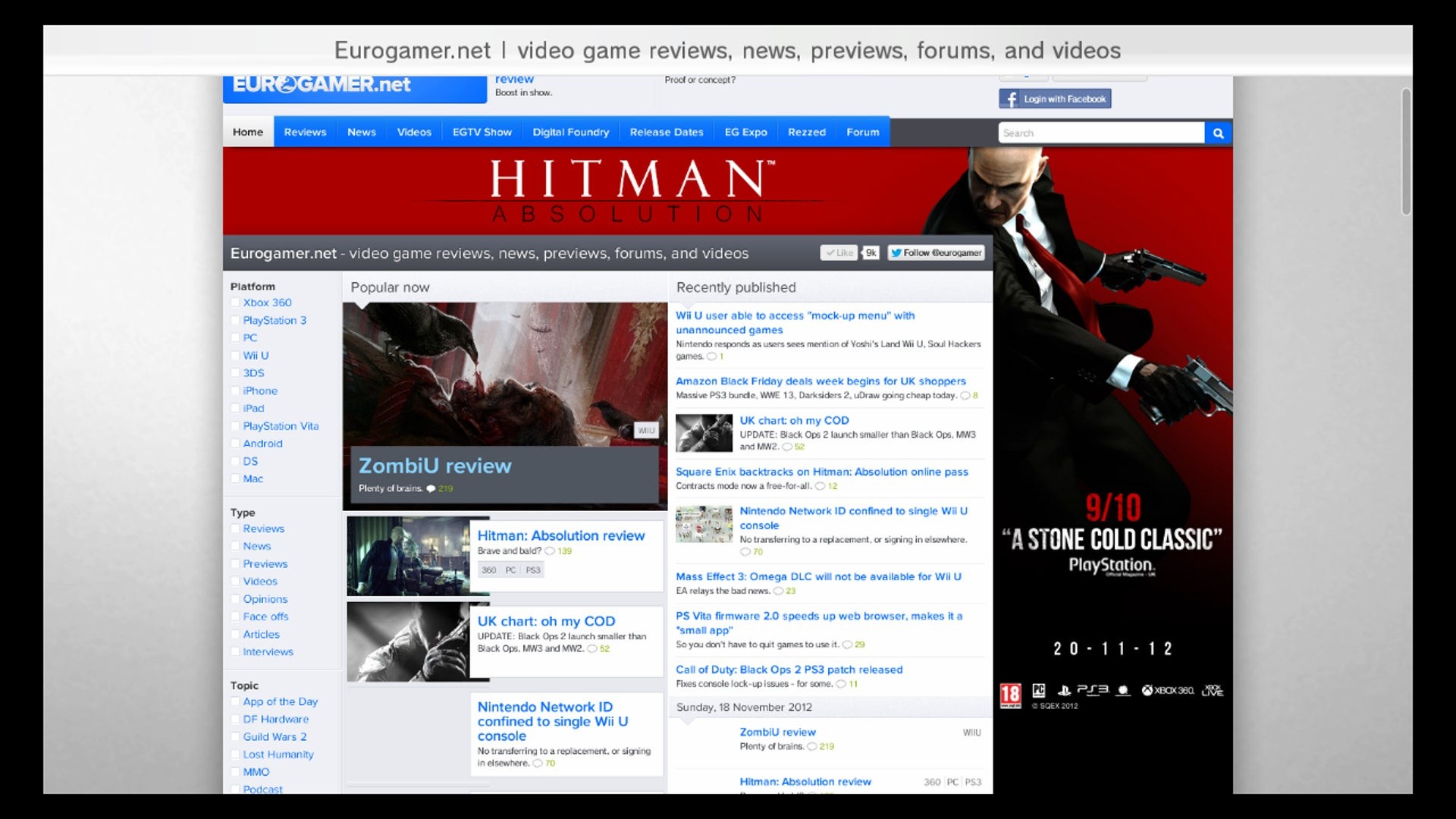Click the PS3 platform tag under Hitman review
The width and height of the screenshot is (1456, 819).
pos(533,570)
